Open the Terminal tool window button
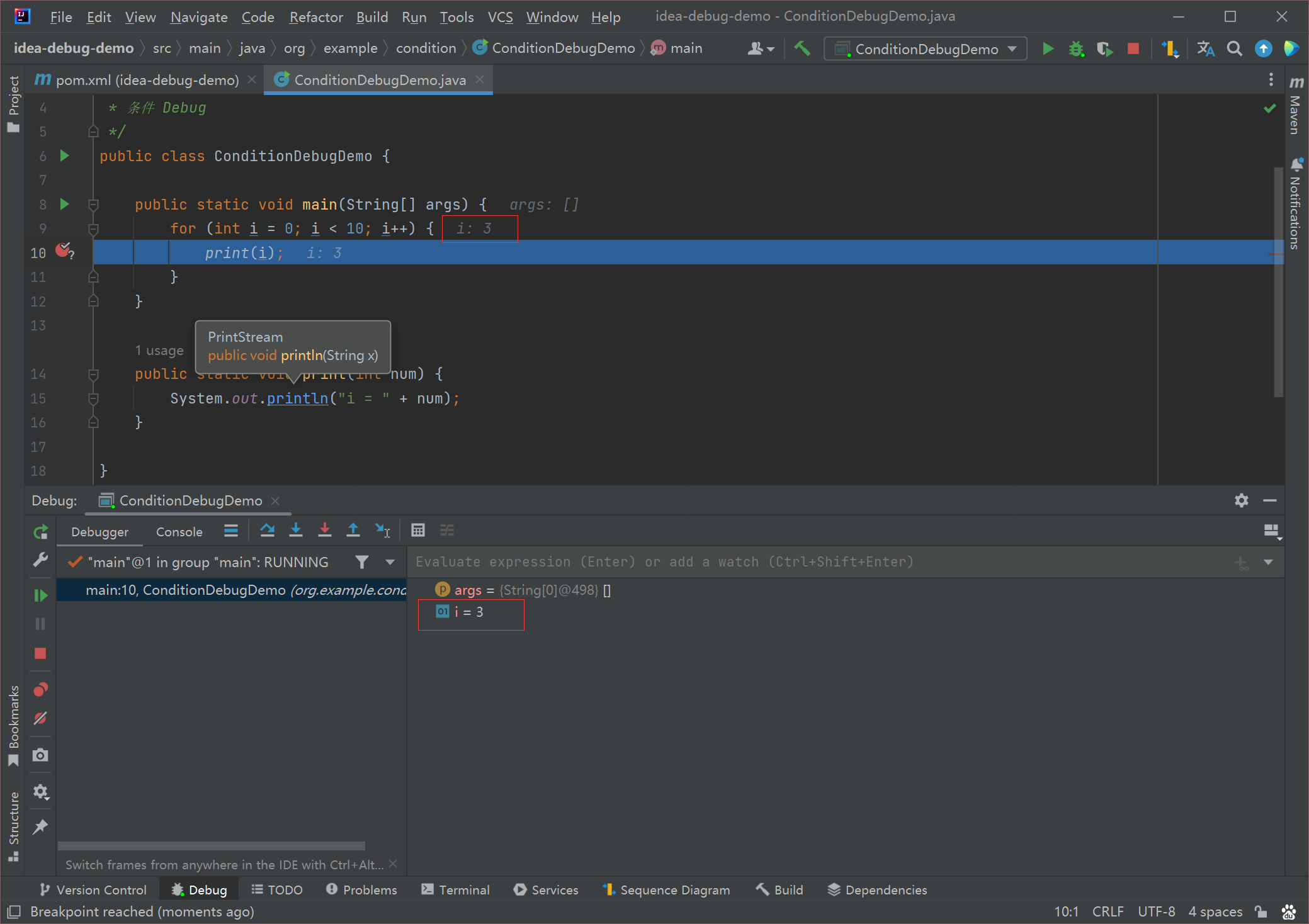 [x=456, y=889]
